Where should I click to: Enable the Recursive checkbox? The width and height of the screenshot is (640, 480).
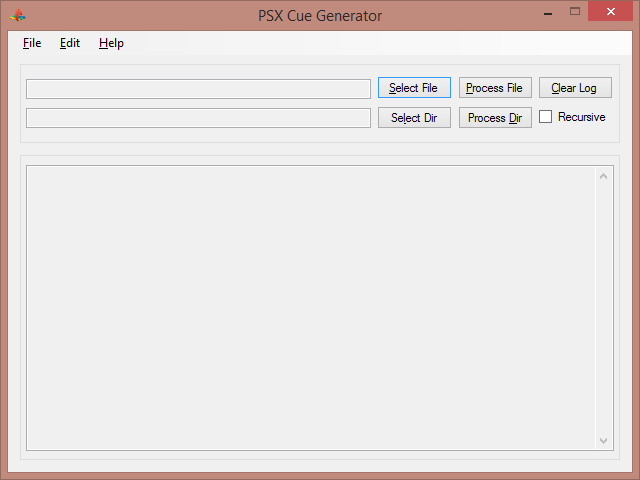point(545,117)
